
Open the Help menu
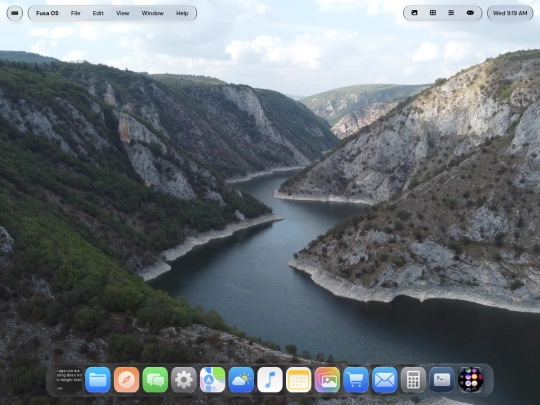182,13
